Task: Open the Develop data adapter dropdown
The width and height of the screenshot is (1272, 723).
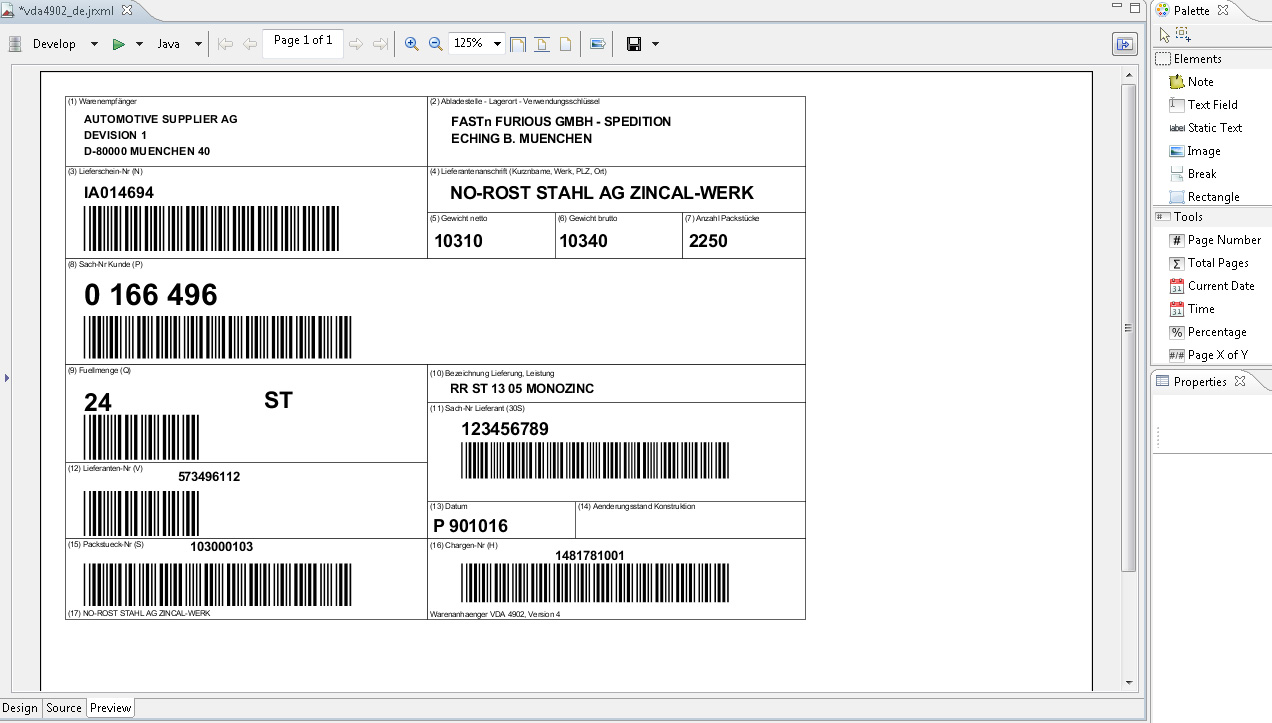Action: [94, 44]
